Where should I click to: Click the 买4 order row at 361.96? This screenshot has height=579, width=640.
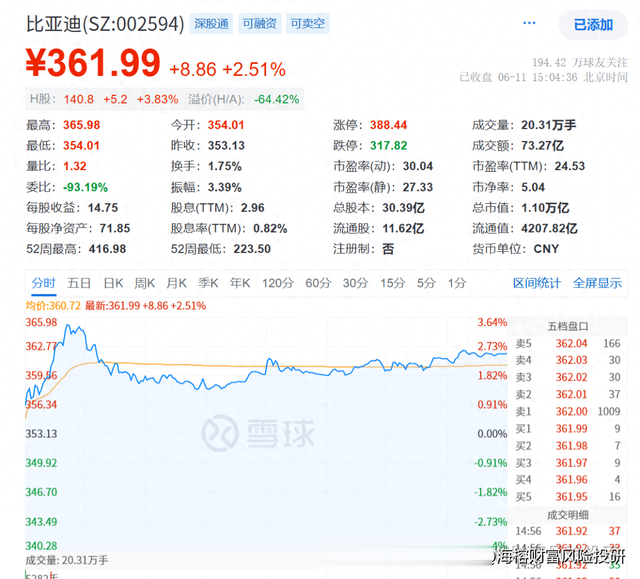[x=567, y=480]
